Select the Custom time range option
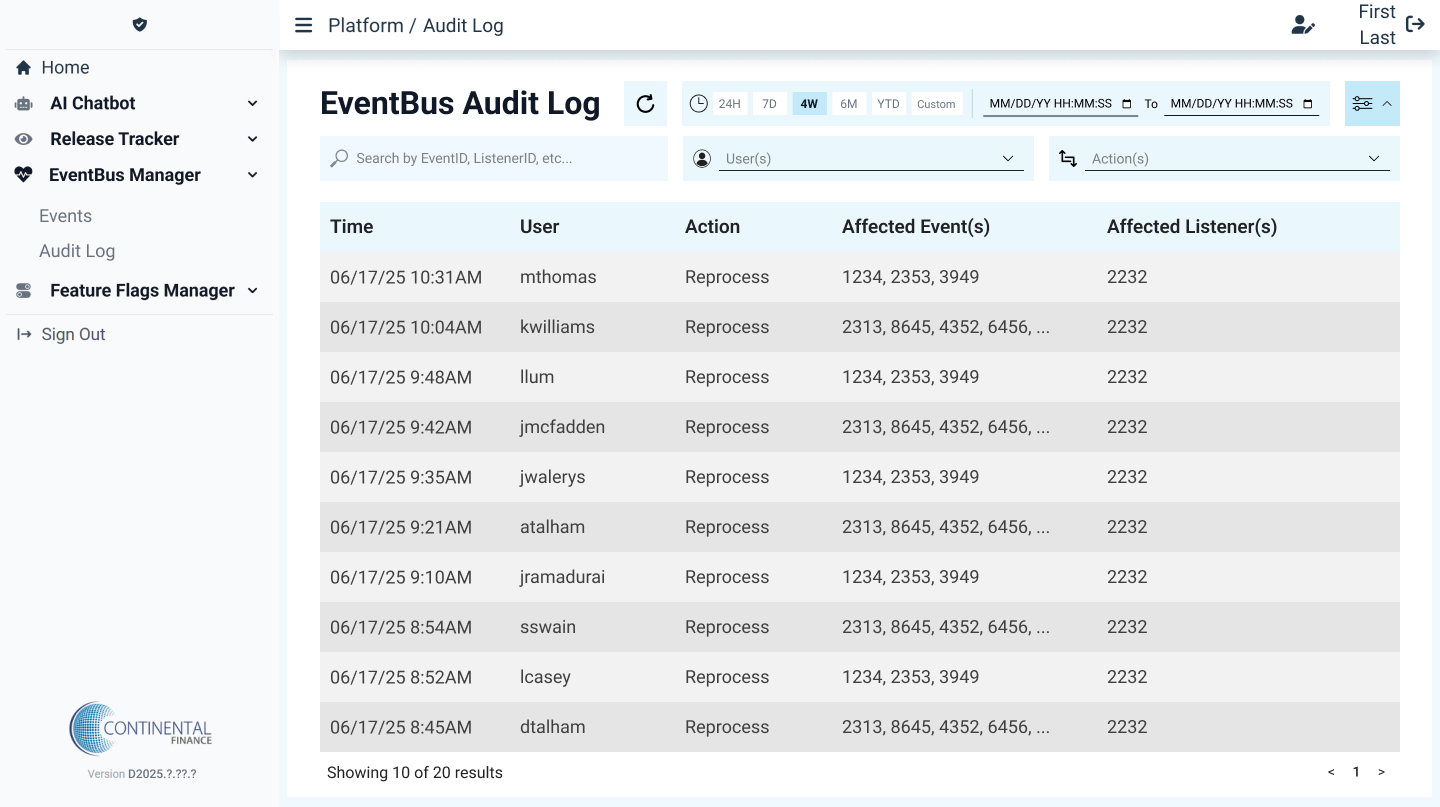Screen dimensions: 1440x807 pyautogui.click(x=936, y=104)
